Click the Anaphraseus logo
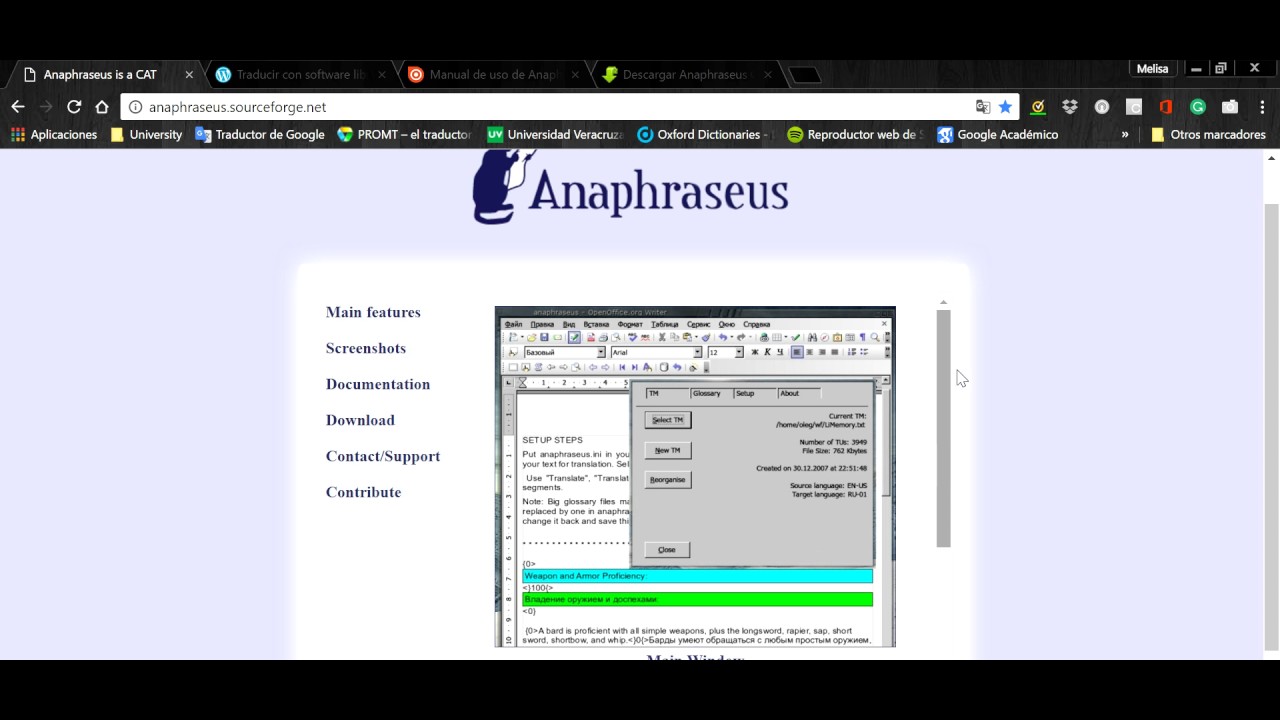 [630, 187]
